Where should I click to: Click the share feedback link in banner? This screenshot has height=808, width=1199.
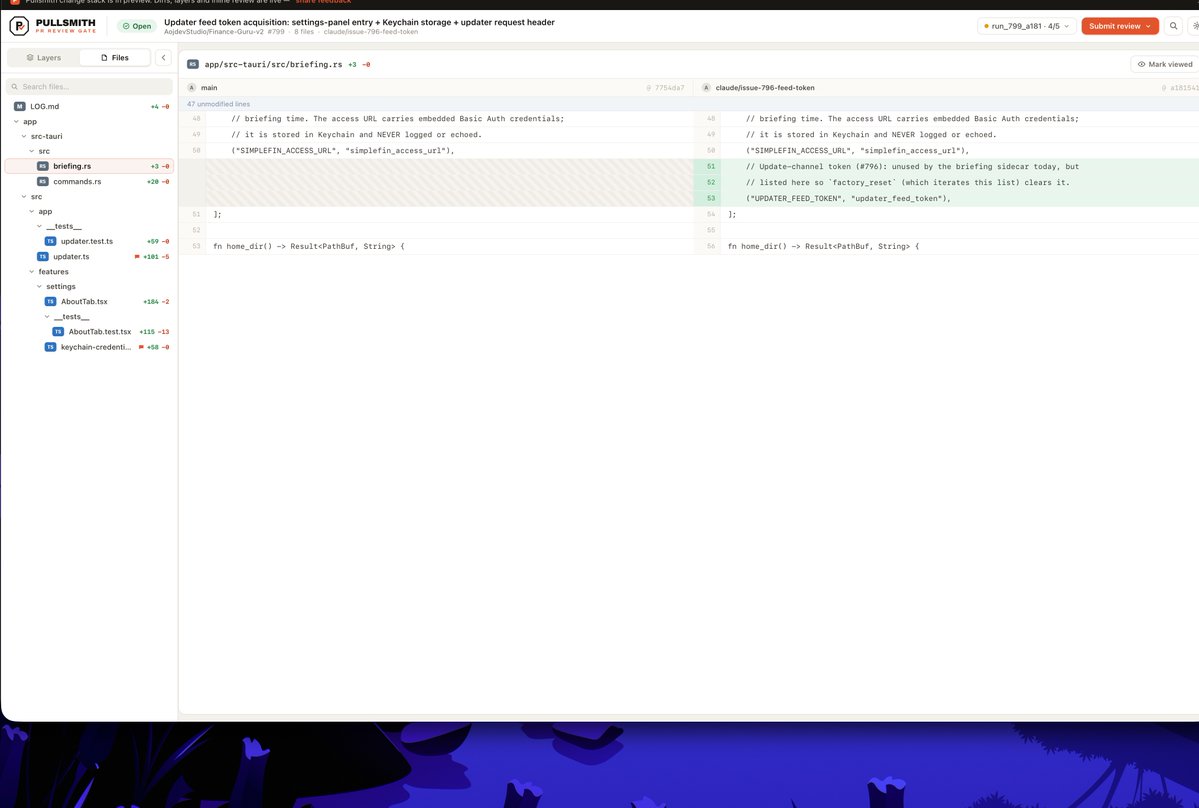323,2
